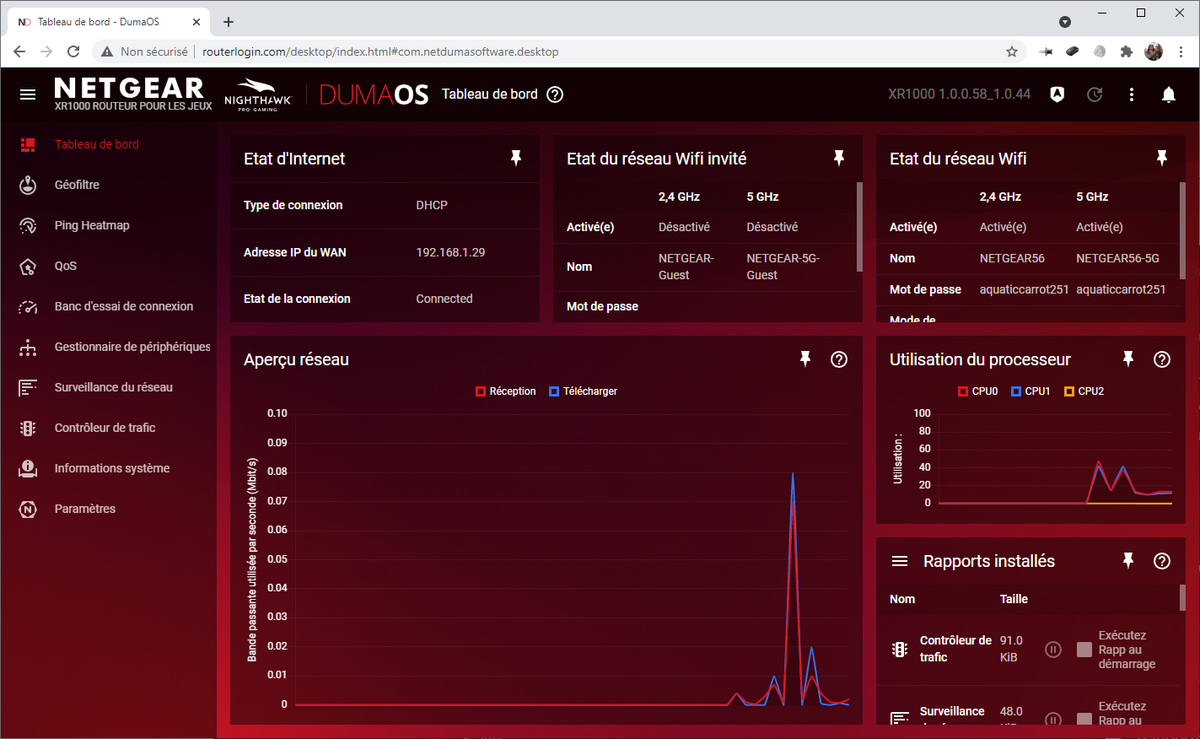The image size is (1200, 739).
Task: Open the Rapports installés panel list menu
Action: (x=900, y=561)
